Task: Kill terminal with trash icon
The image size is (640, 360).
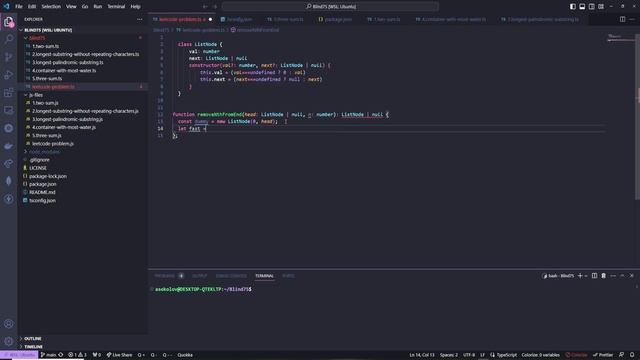Action: coord(604,276)
